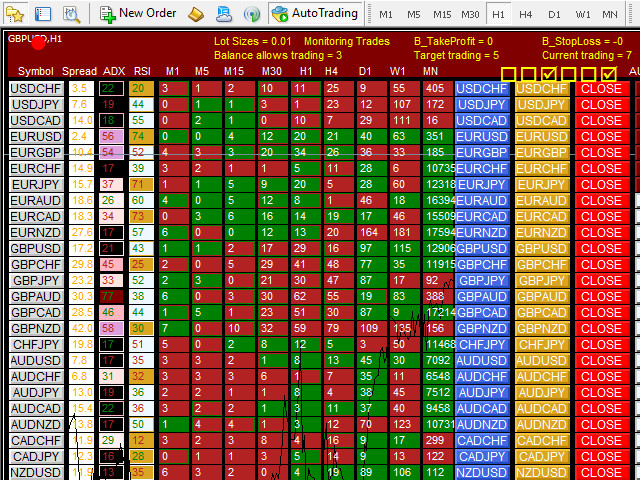
Task: Click CLOSE button in USDCHF row
Action: 602,89
